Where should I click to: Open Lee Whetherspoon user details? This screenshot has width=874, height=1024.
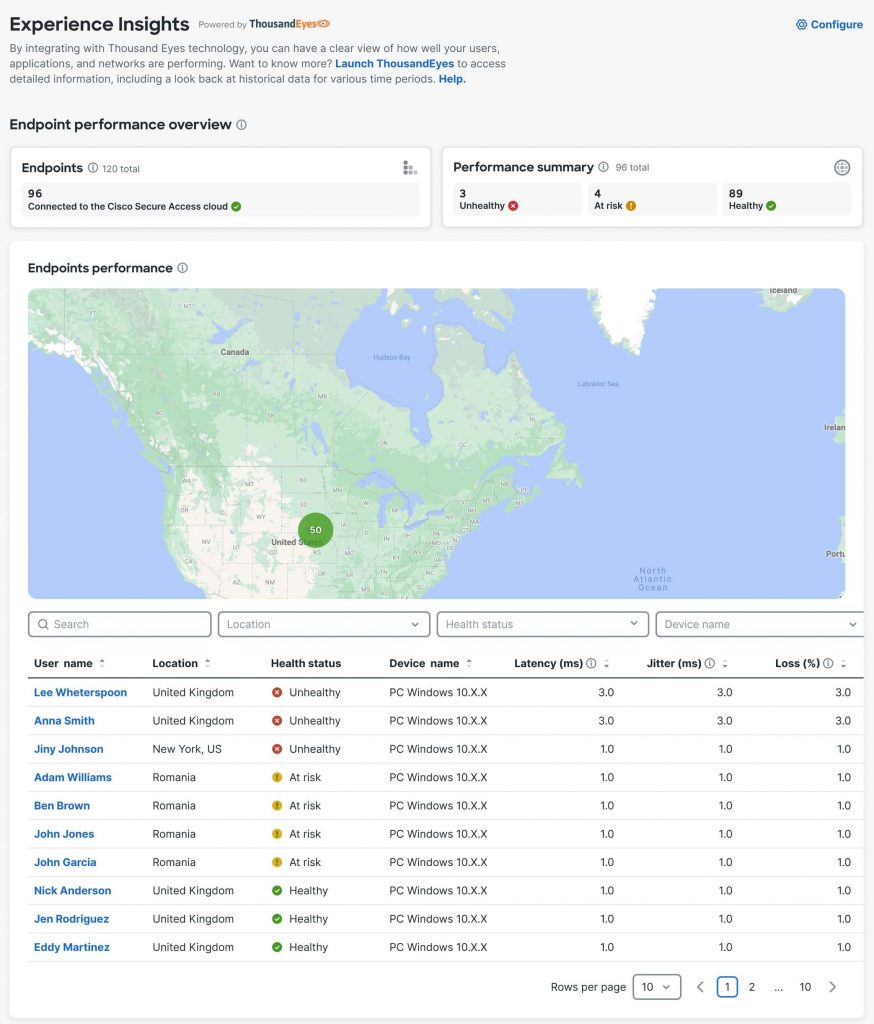[x=80, y=692]
